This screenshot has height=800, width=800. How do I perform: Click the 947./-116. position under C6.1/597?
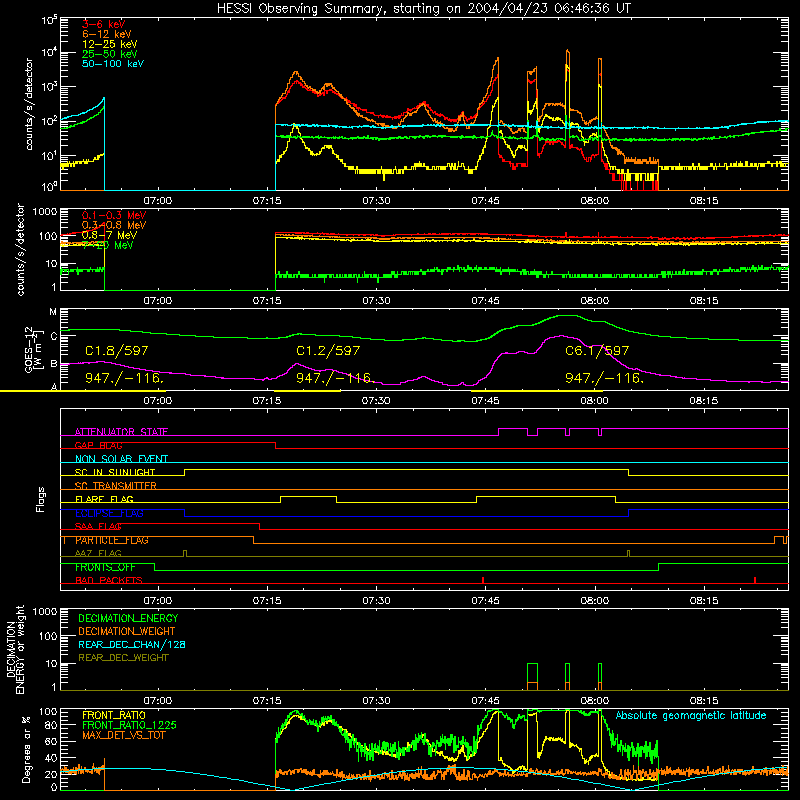pos(604,378)
